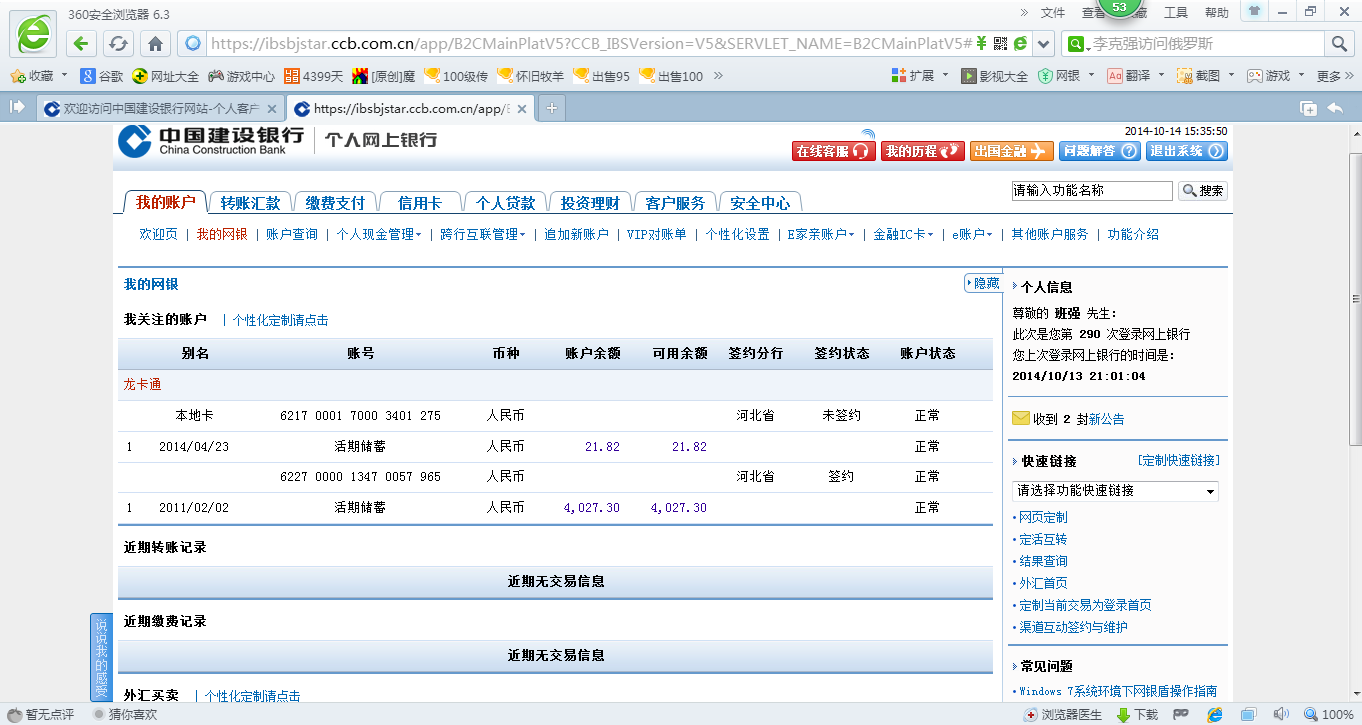Open the 新公告 announcements link
1362x725 pixels.
(1106, 419)
